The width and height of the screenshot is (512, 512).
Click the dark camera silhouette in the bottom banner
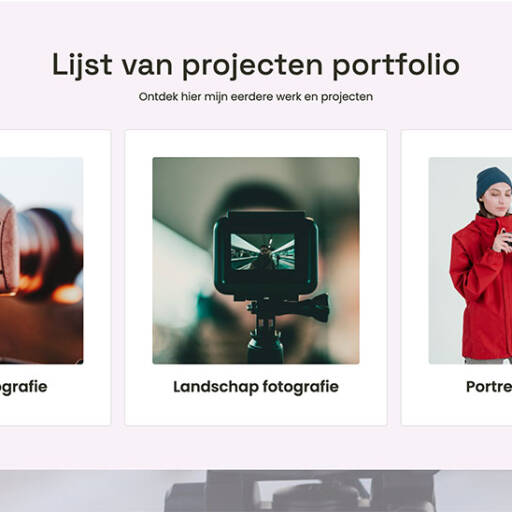(302, 491)
